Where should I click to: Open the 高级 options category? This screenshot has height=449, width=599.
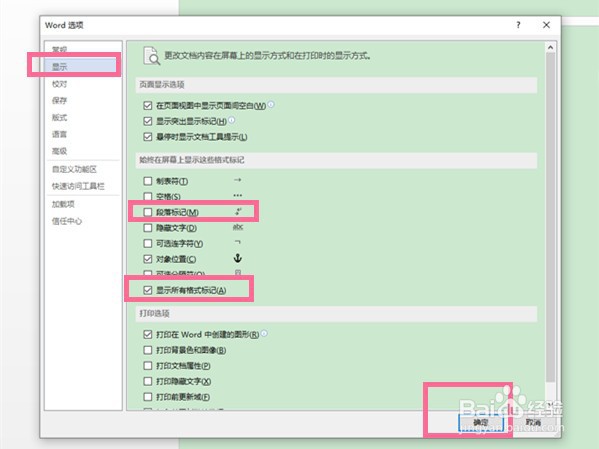point(59,151)
